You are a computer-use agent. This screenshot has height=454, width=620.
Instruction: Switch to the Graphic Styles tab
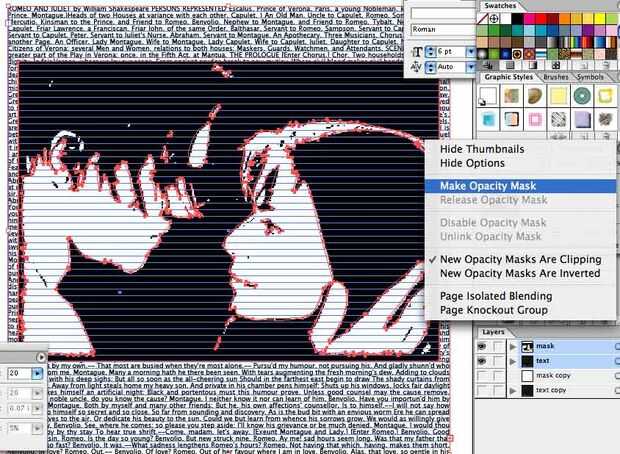pos(508,77)
